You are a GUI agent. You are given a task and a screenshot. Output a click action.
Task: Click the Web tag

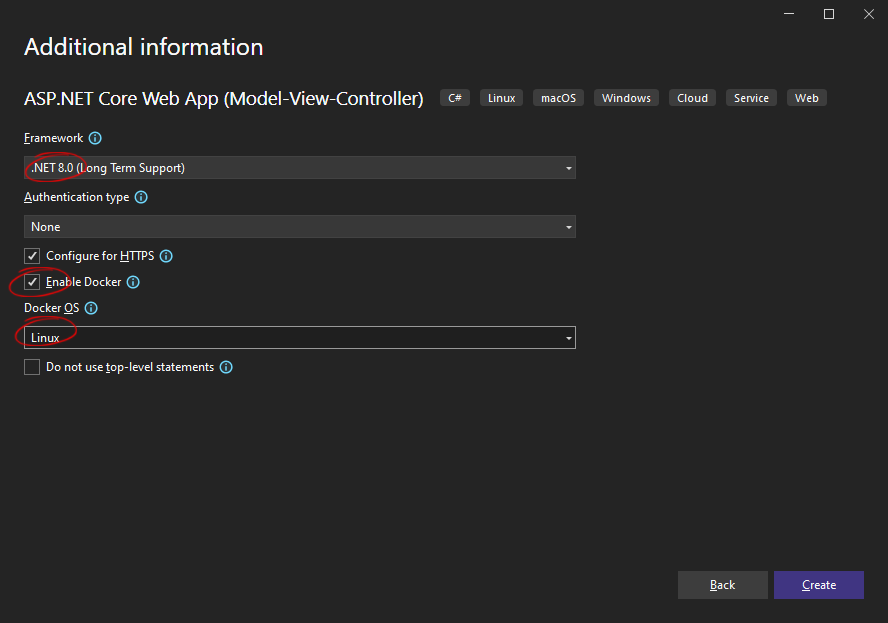tap(806, 98)
